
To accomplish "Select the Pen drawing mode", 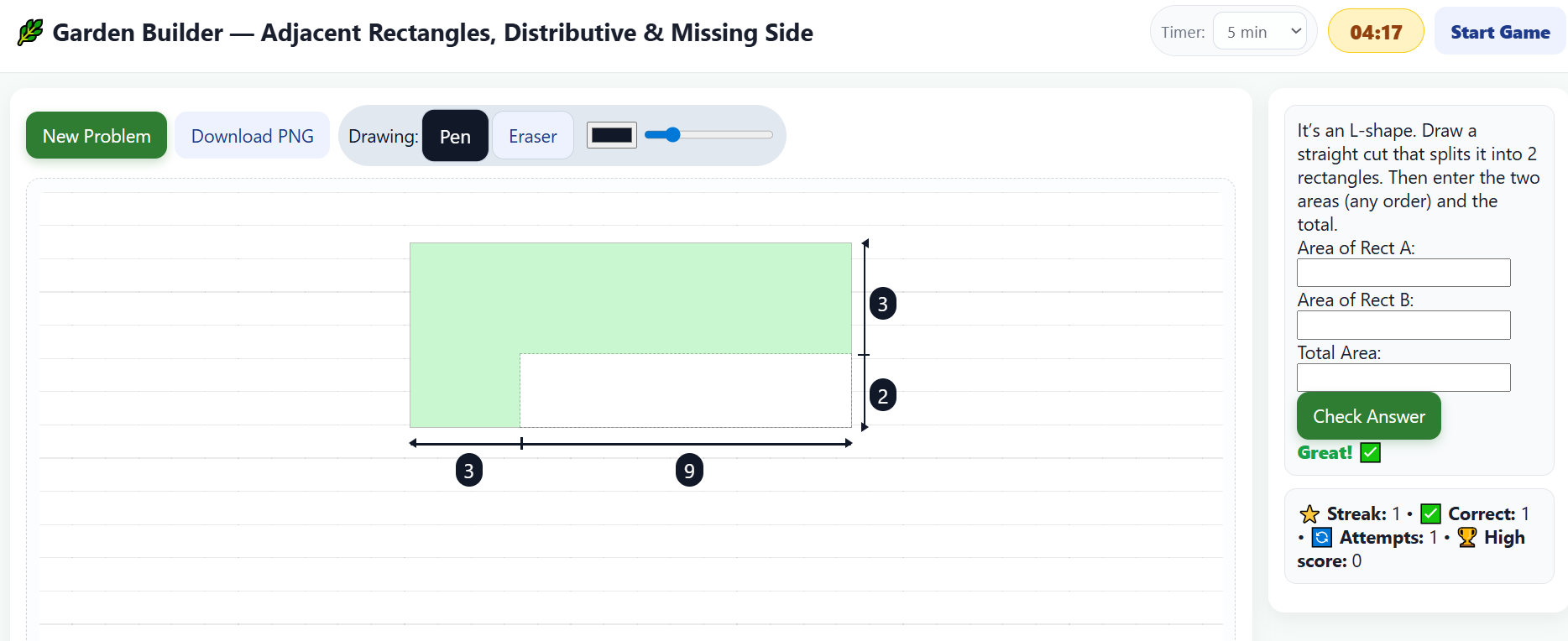I will [455, 136].
